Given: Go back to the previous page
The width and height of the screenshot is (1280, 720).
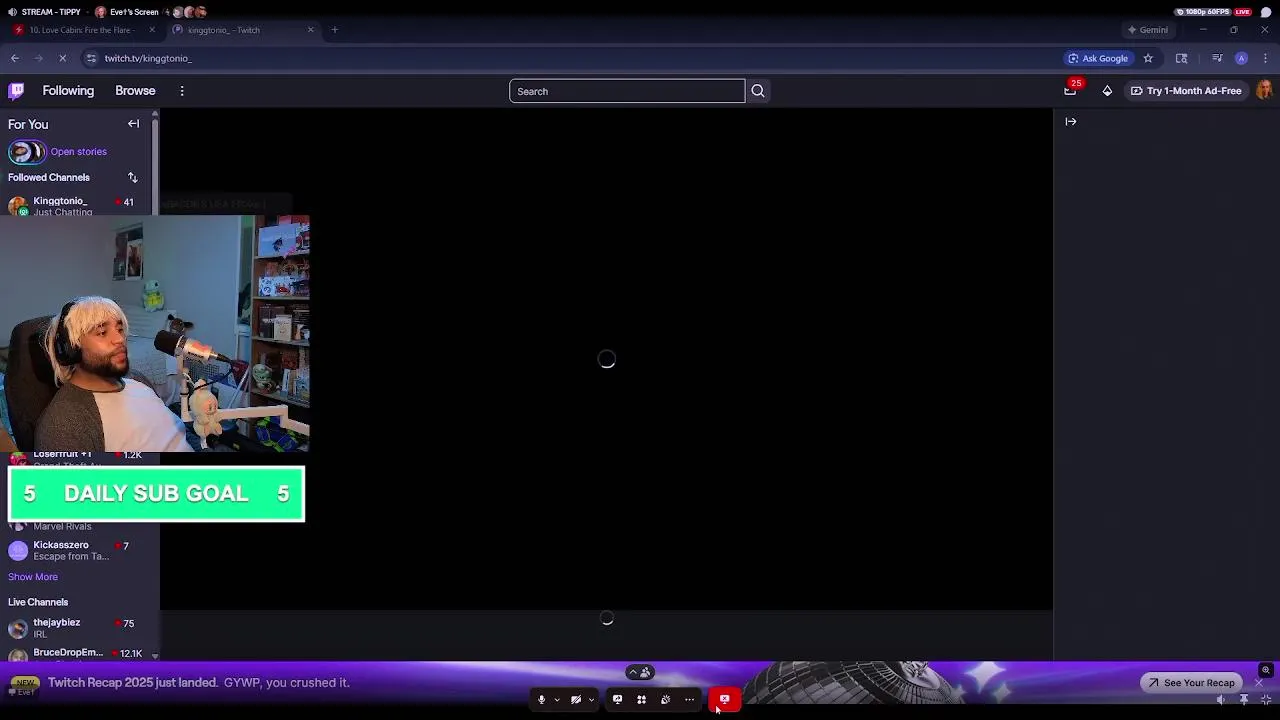Looking at the screenshot, I should pyautogui.click(x=15, y=58).
